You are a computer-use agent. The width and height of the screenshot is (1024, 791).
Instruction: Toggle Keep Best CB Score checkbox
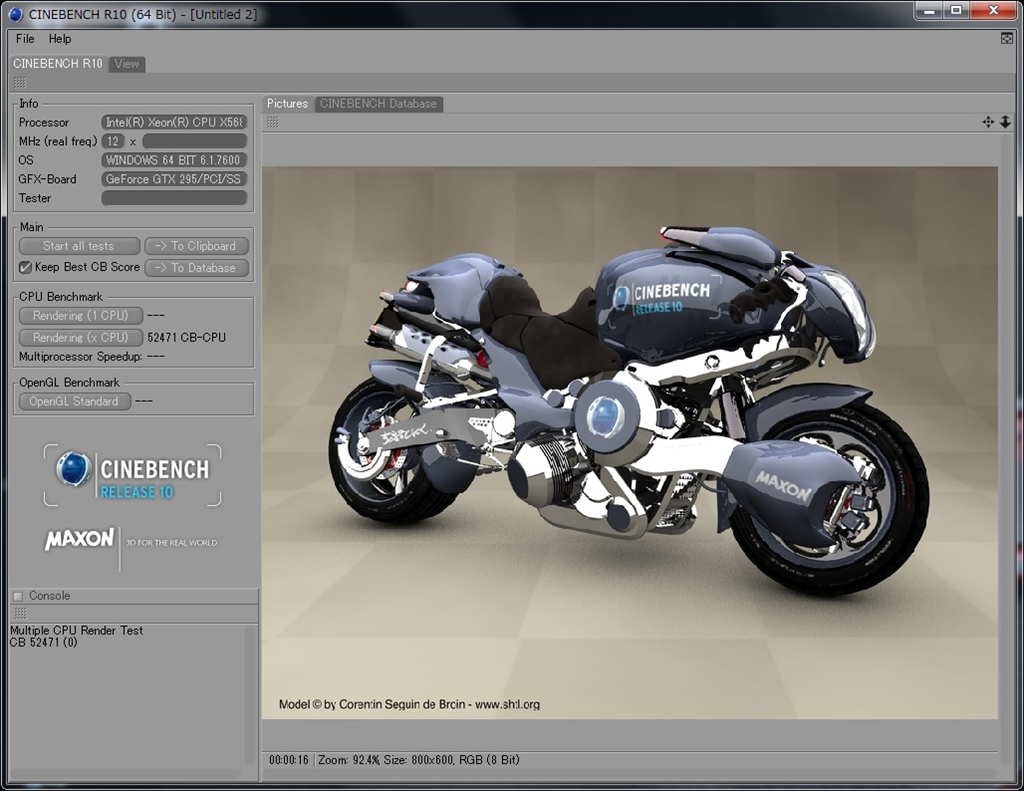pos(25,267)
